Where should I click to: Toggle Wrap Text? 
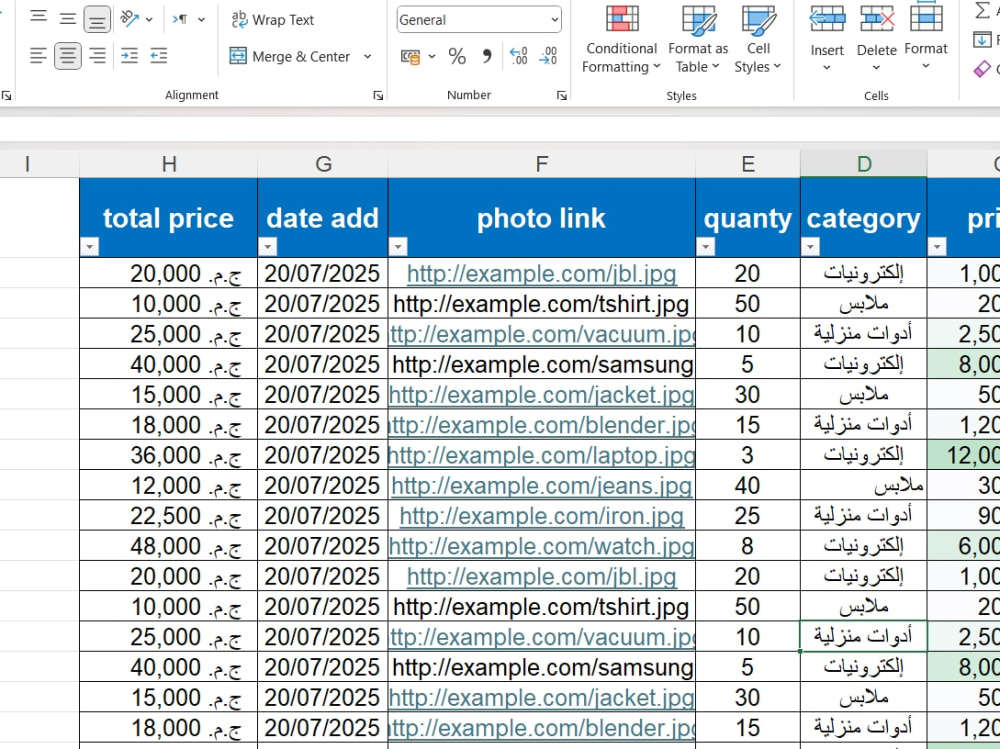pyautogui.click(x=272, y=20)
